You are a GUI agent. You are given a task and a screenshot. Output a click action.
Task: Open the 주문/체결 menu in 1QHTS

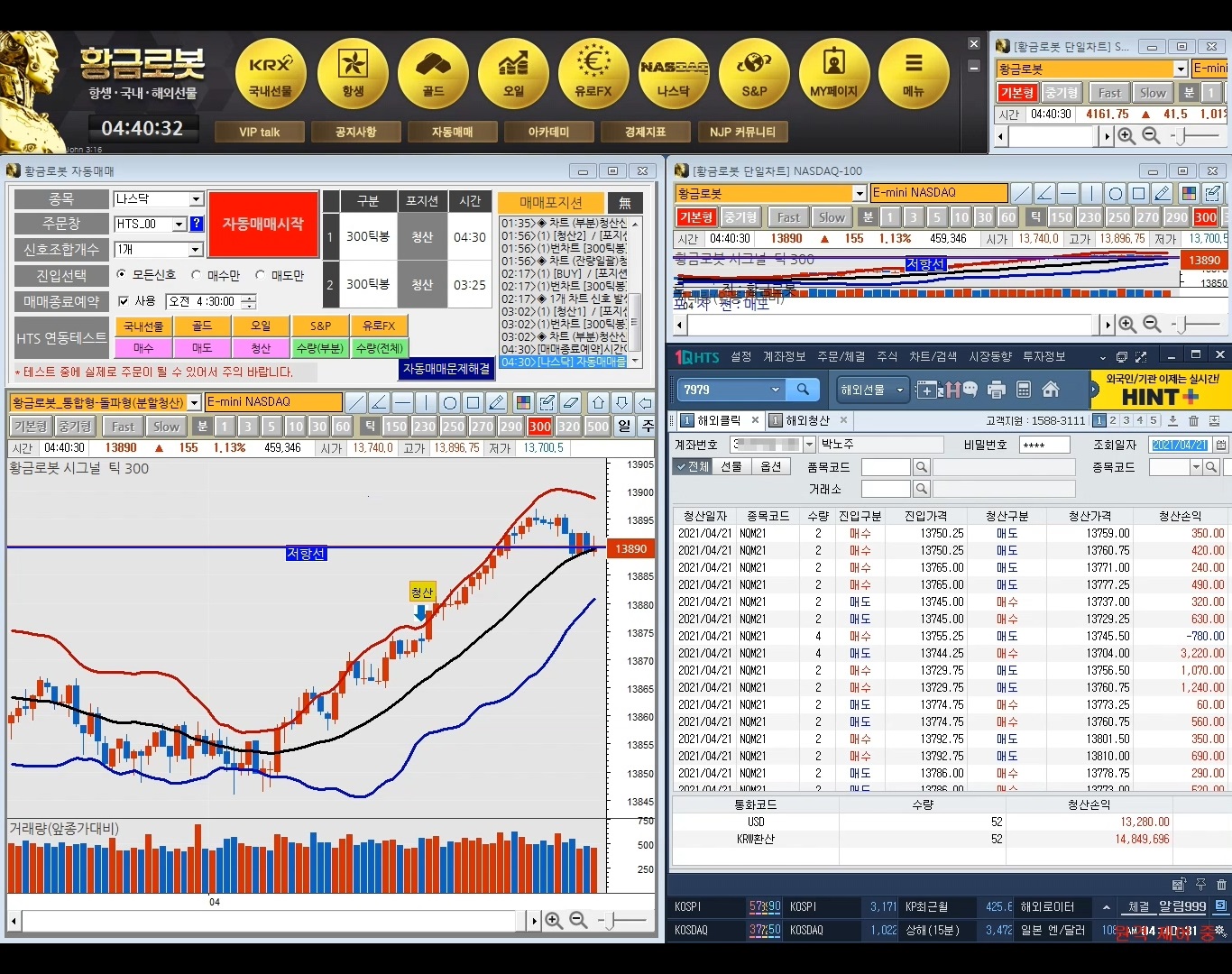click(x=841, y=356)
